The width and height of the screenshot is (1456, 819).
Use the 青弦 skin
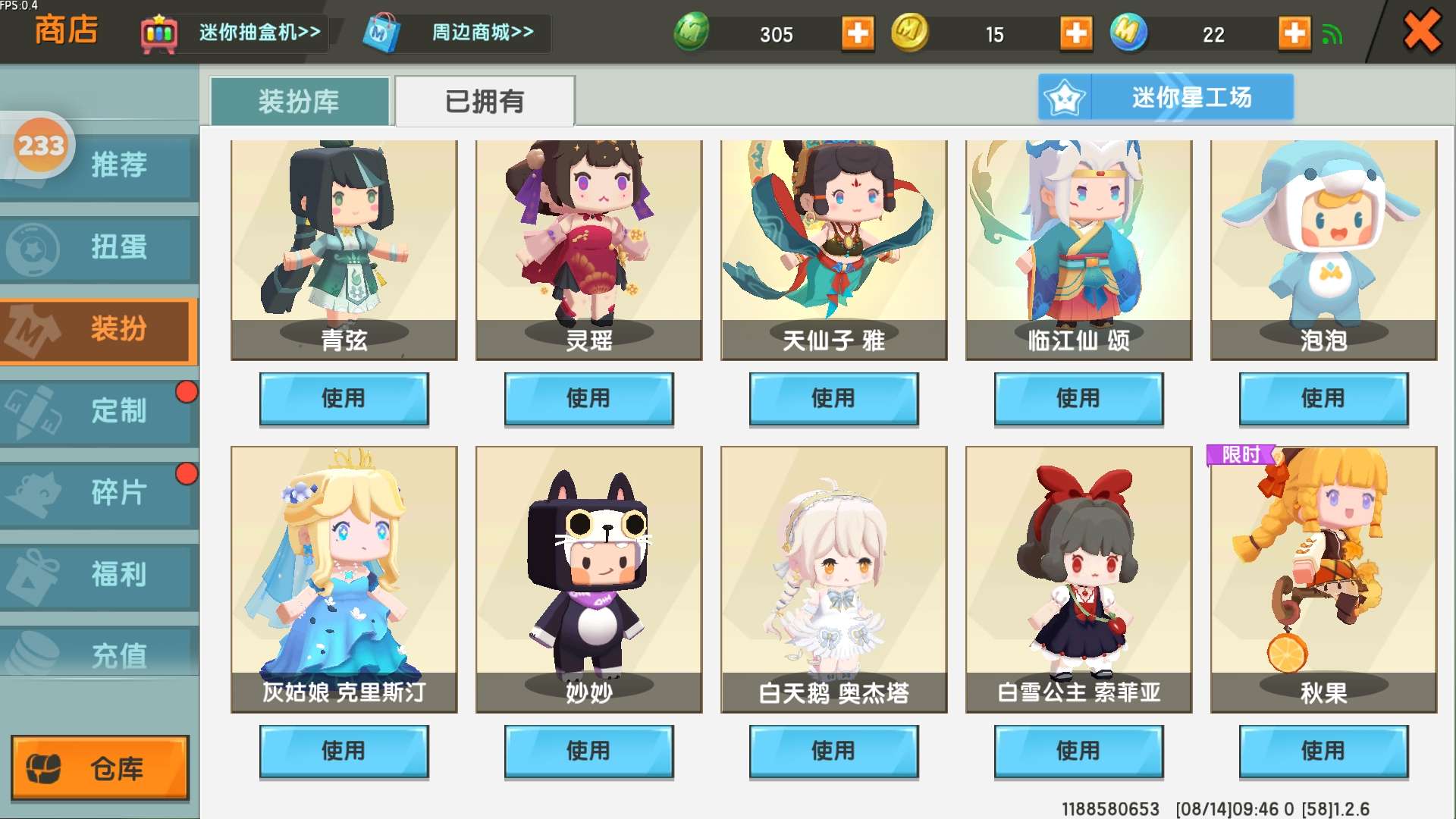(344, 399)
